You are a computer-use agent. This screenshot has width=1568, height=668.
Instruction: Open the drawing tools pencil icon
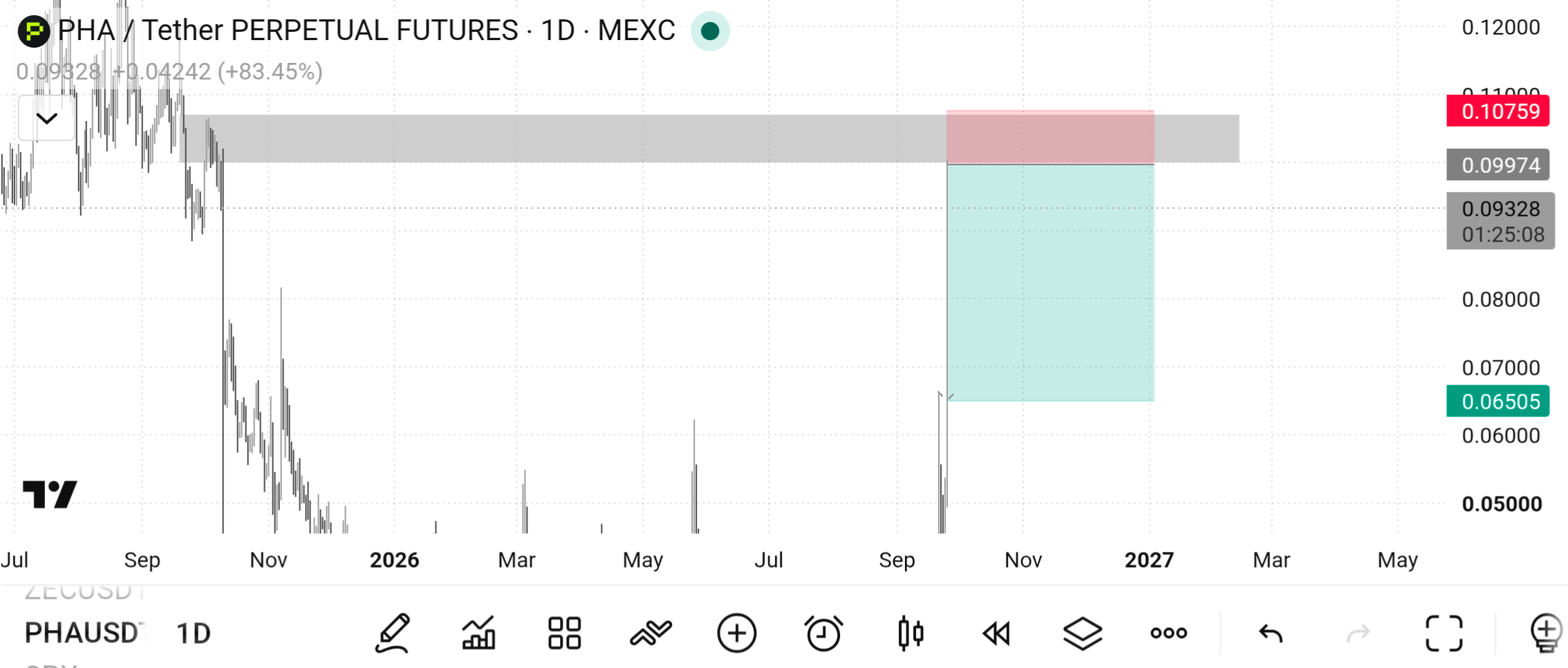[x=393, y=633]
